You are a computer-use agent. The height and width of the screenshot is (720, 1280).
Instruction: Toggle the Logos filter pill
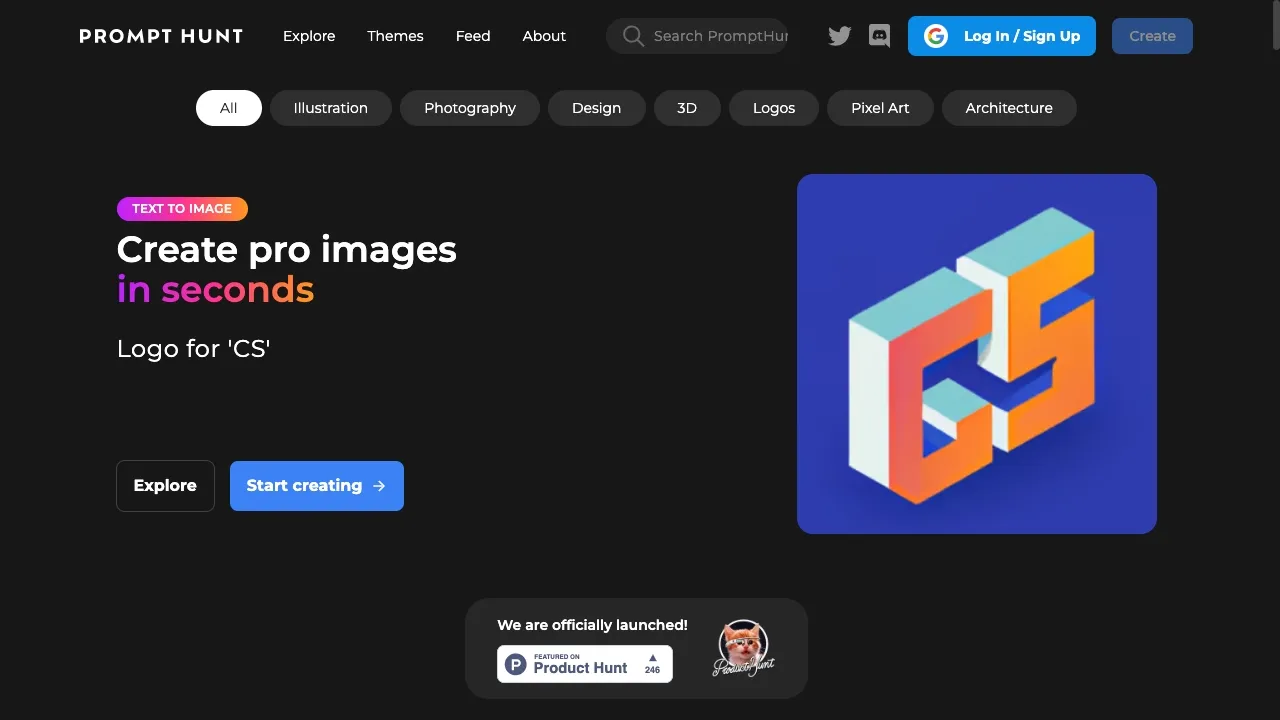(x=773, y=107)
